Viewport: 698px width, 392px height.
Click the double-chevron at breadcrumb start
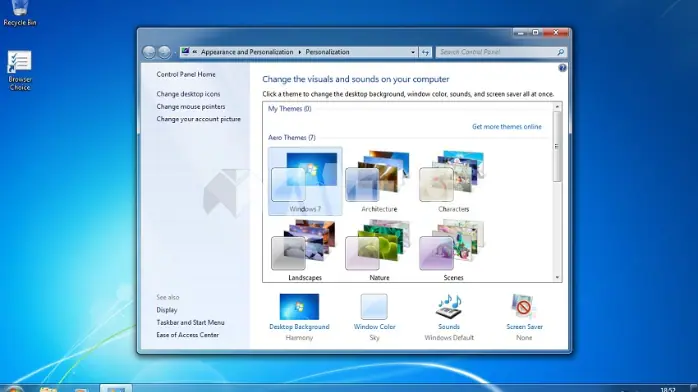tap(195, 52)
